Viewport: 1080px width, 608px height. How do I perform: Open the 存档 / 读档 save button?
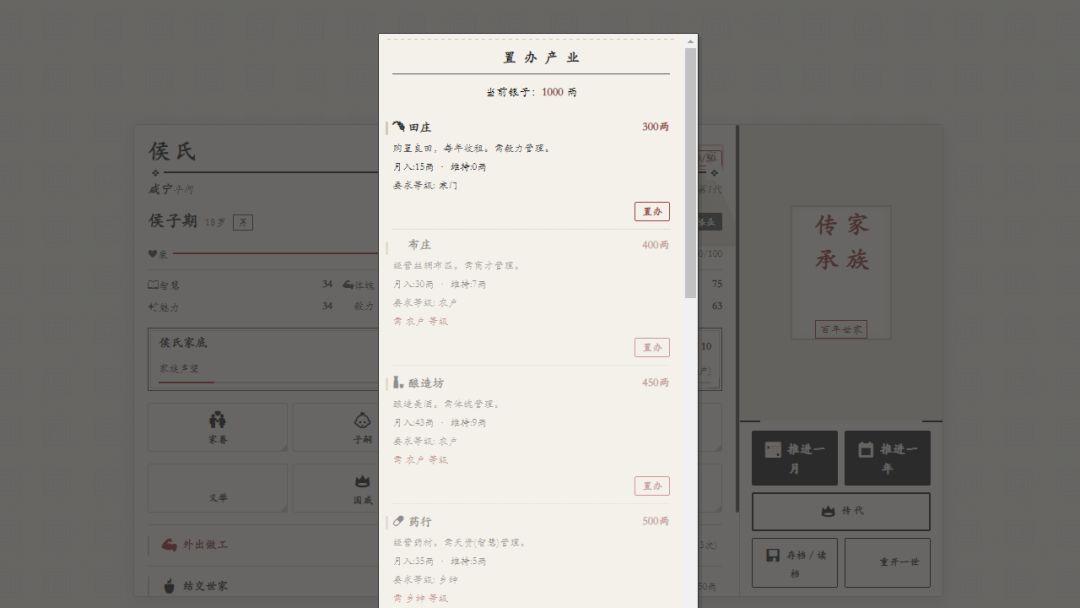tap(794, 563)
